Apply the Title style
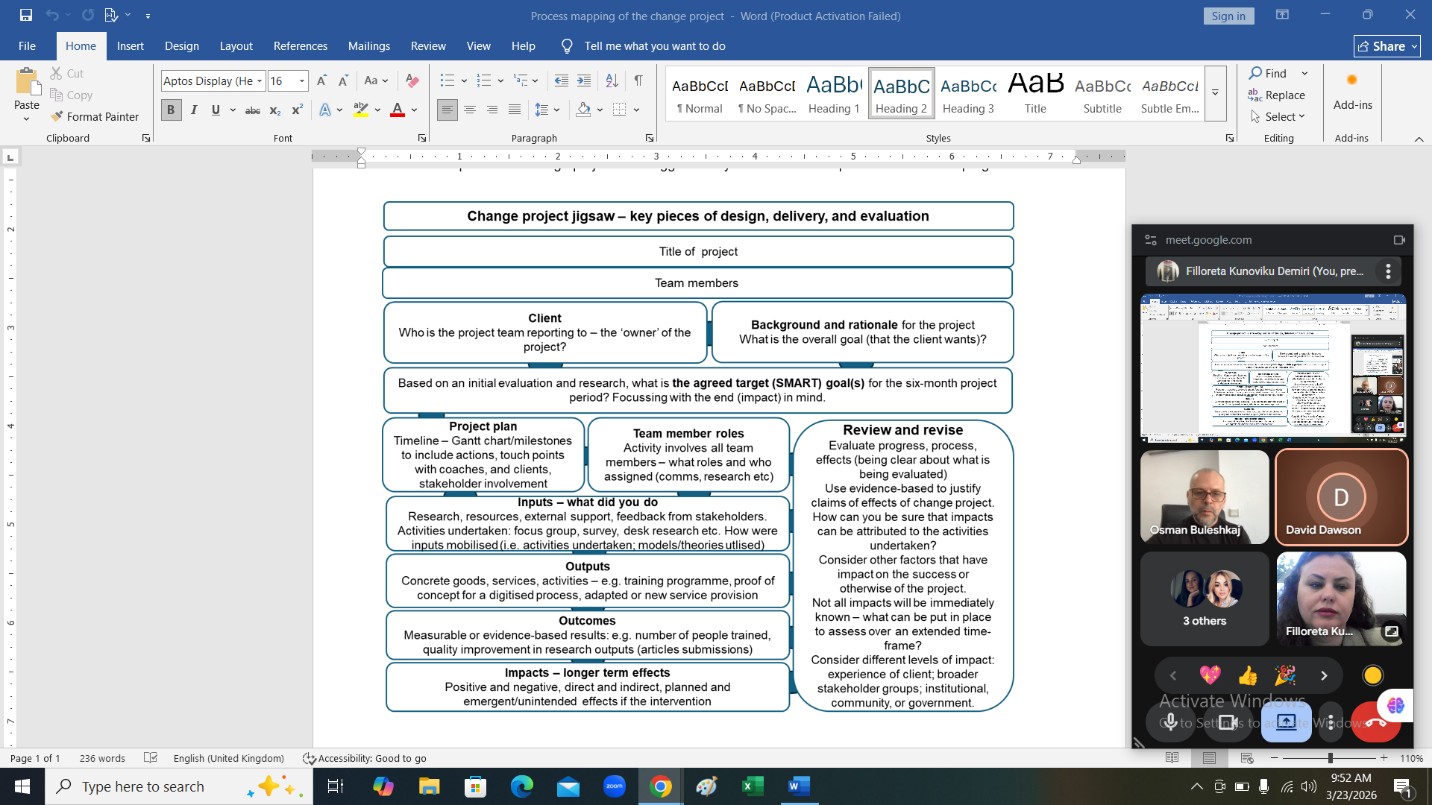Screen dimensions: 1432x805 click(1036, 93)
